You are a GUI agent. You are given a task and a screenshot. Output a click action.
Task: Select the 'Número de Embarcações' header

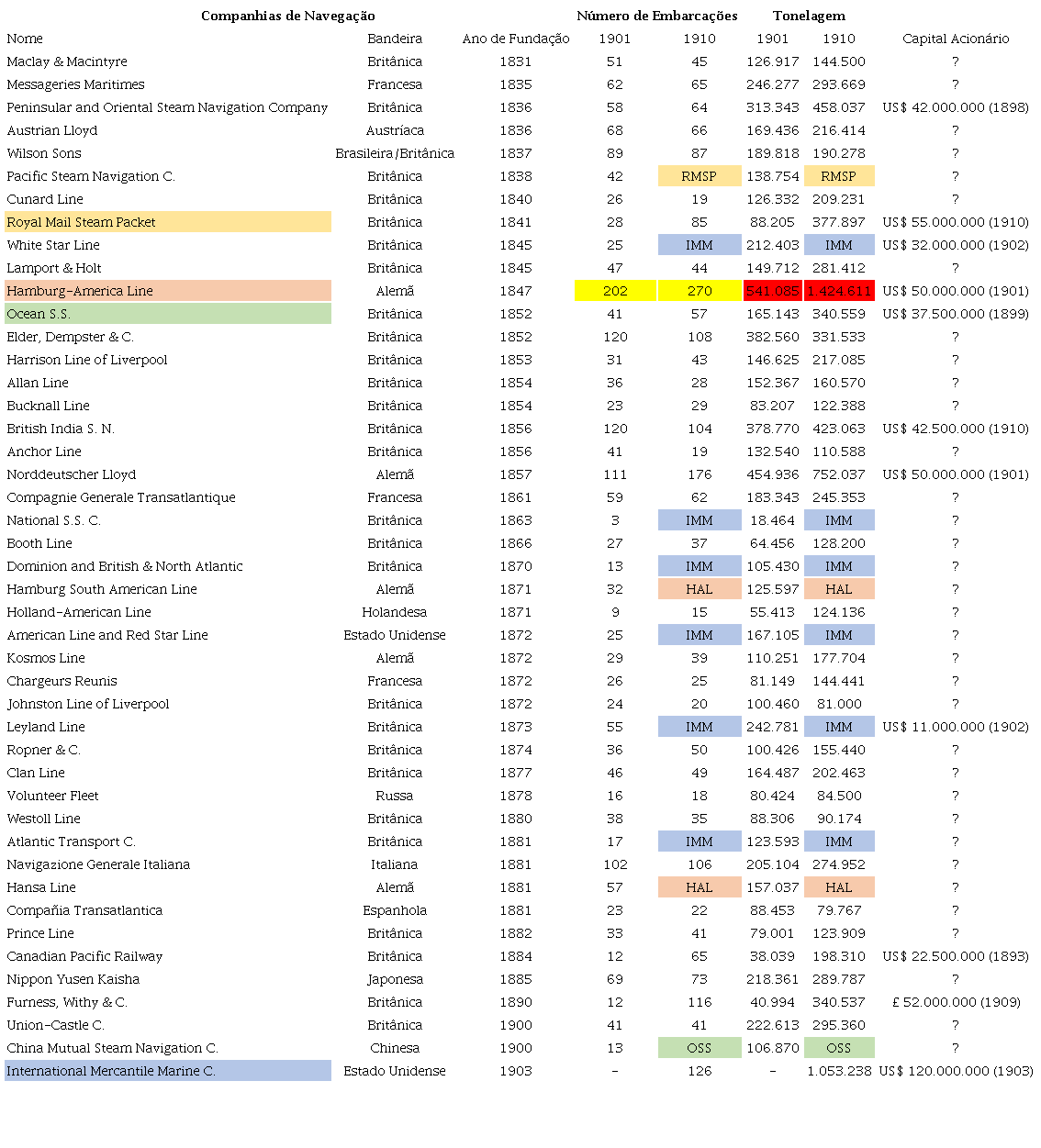tap(656, 16)
